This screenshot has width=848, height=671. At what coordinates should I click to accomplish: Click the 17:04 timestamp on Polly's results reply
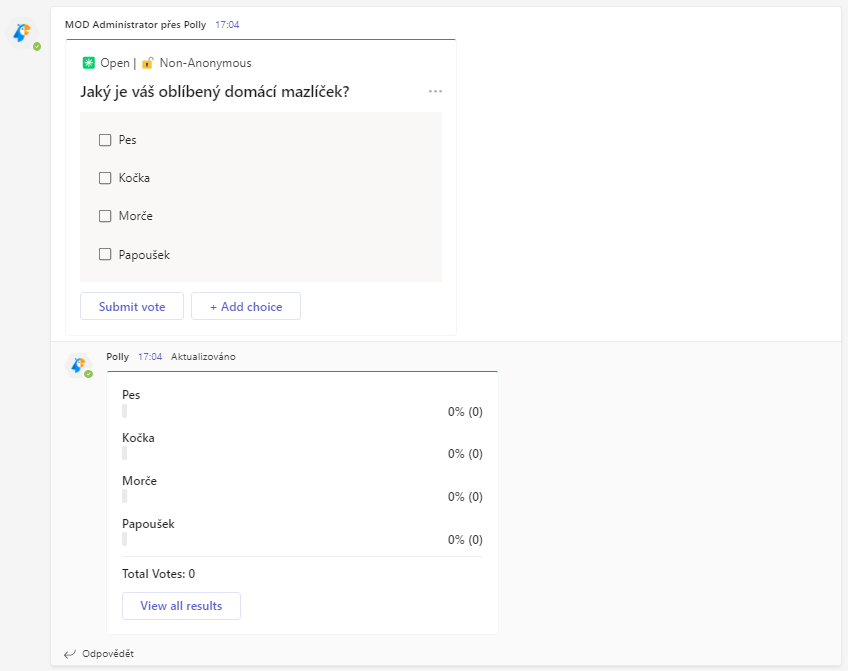click(150, 357)
